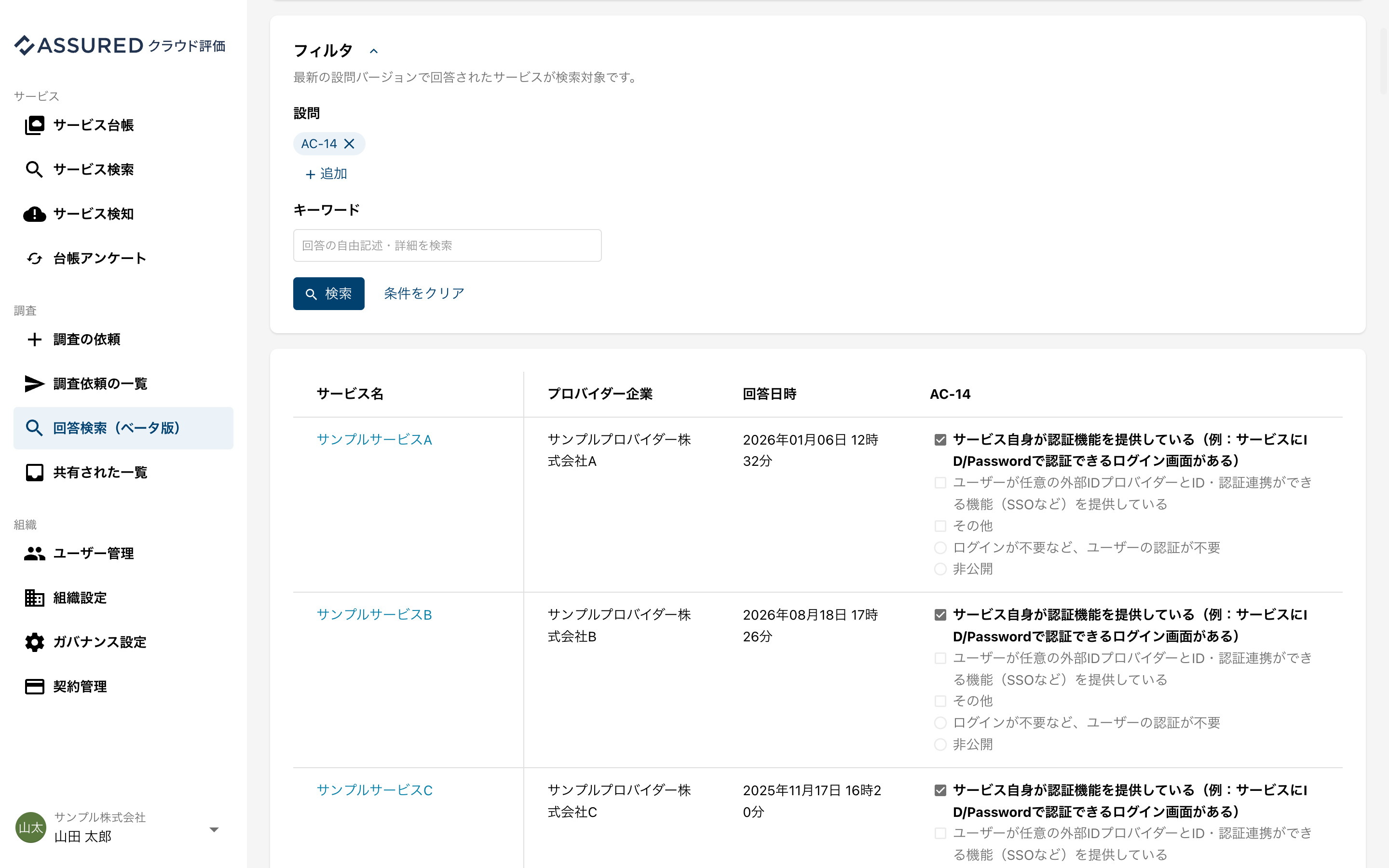Click the 回答日時 column header

pyautogui.click(x=770, y=394)
